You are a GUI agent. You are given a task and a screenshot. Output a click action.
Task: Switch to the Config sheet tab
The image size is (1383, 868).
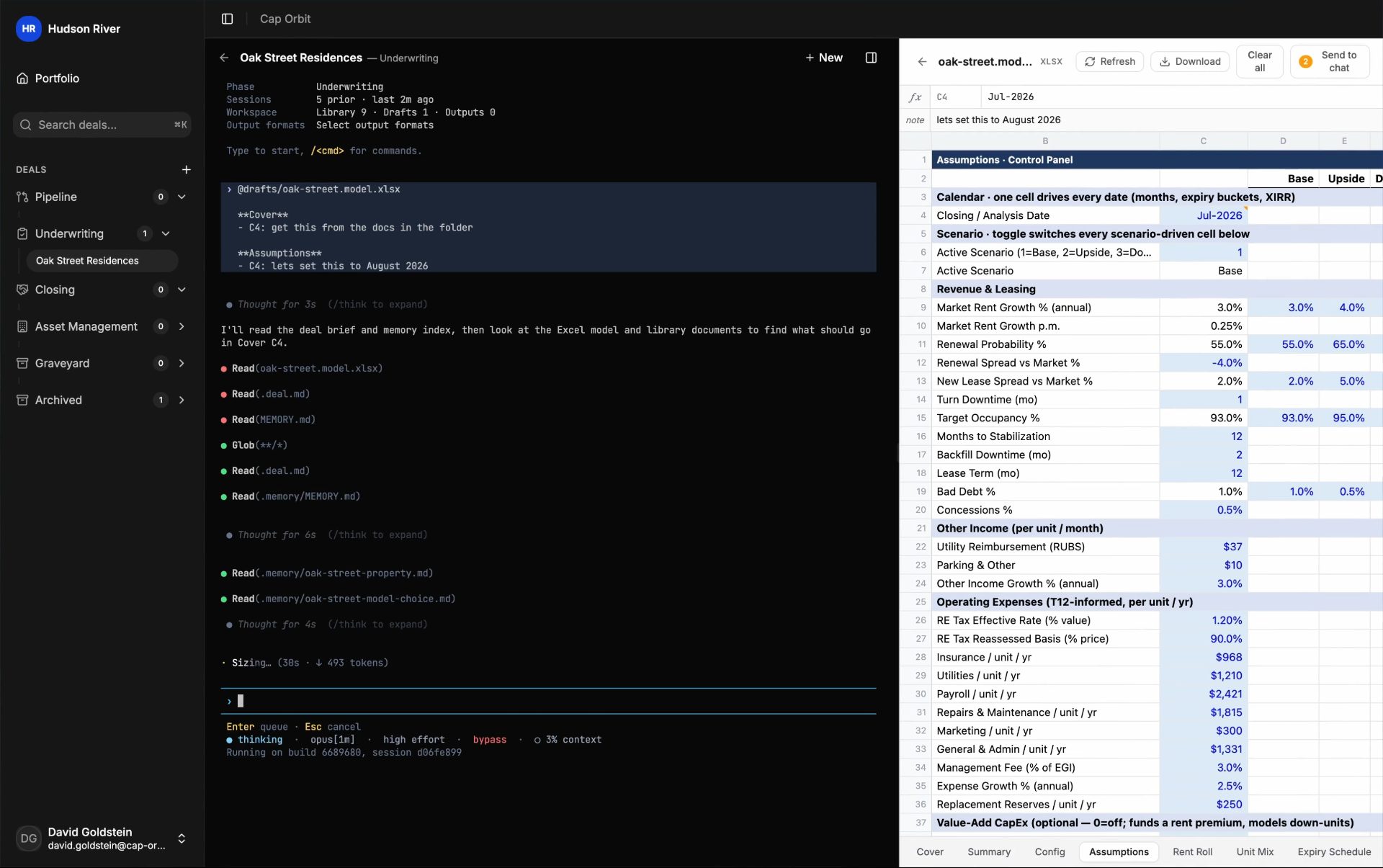pyautogui.click(x=1049, y=851)
